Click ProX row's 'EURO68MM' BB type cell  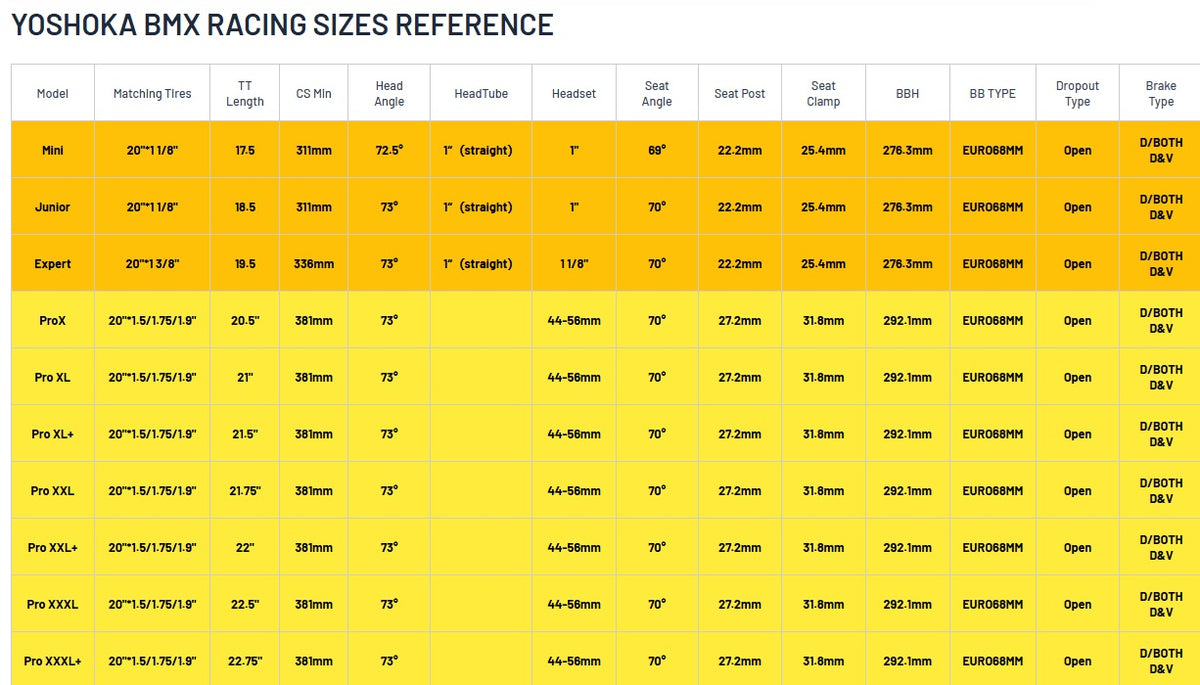tap(993, 321)
